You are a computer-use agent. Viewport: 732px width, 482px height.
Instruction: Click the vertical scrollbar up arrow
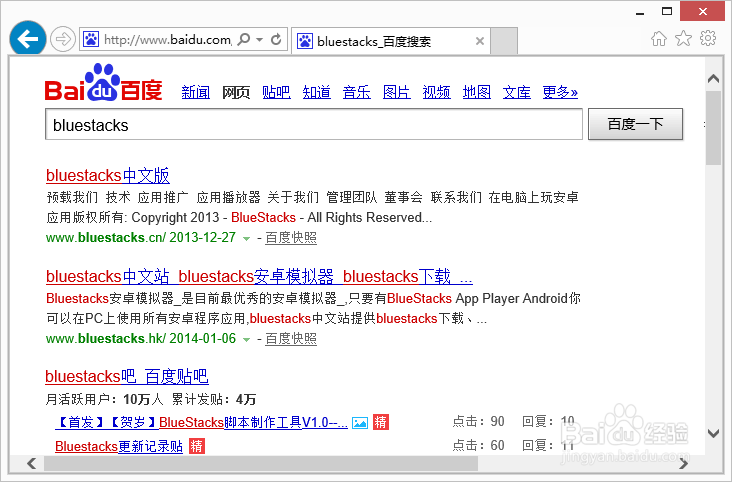[x=713, y=78]
